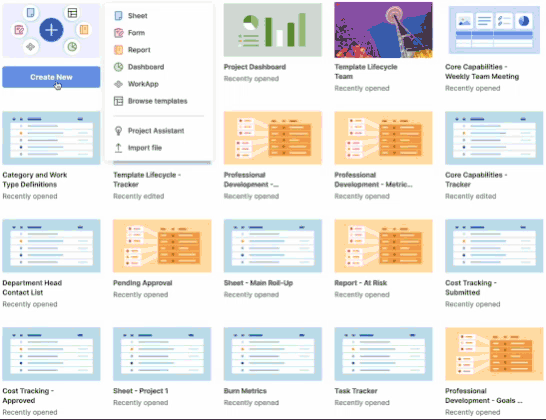
Task: Open Professional Development - Metric report thumbnail
Action: point(383,138)
